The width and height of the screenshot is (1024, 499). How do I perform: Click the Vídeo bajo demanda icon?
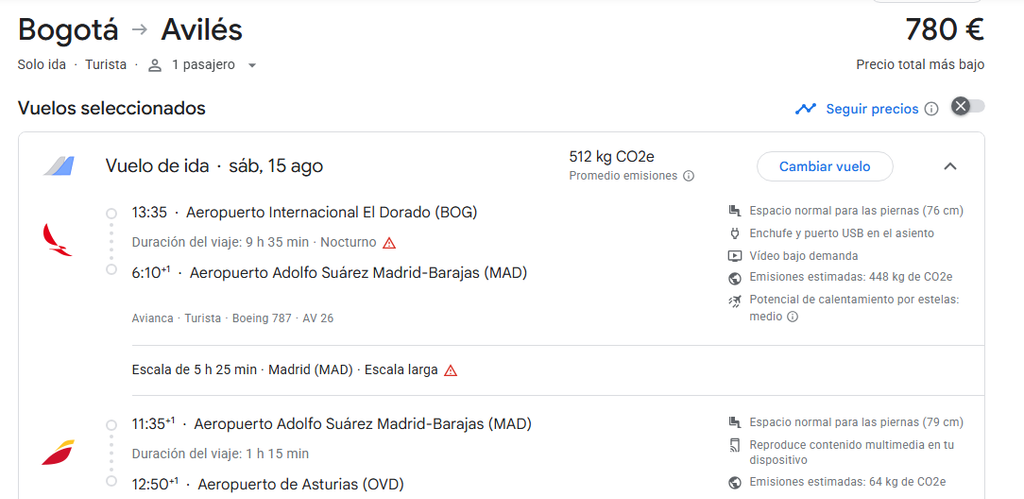point(735,256)
